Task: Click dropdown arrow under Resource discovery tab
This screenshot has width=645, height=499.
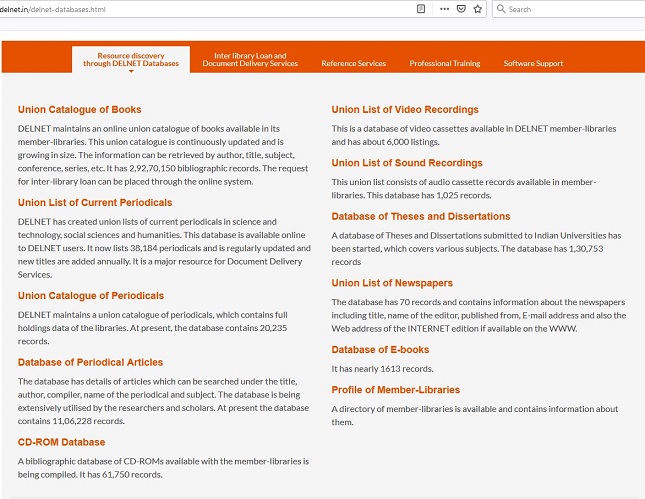Action: (131, 71)
